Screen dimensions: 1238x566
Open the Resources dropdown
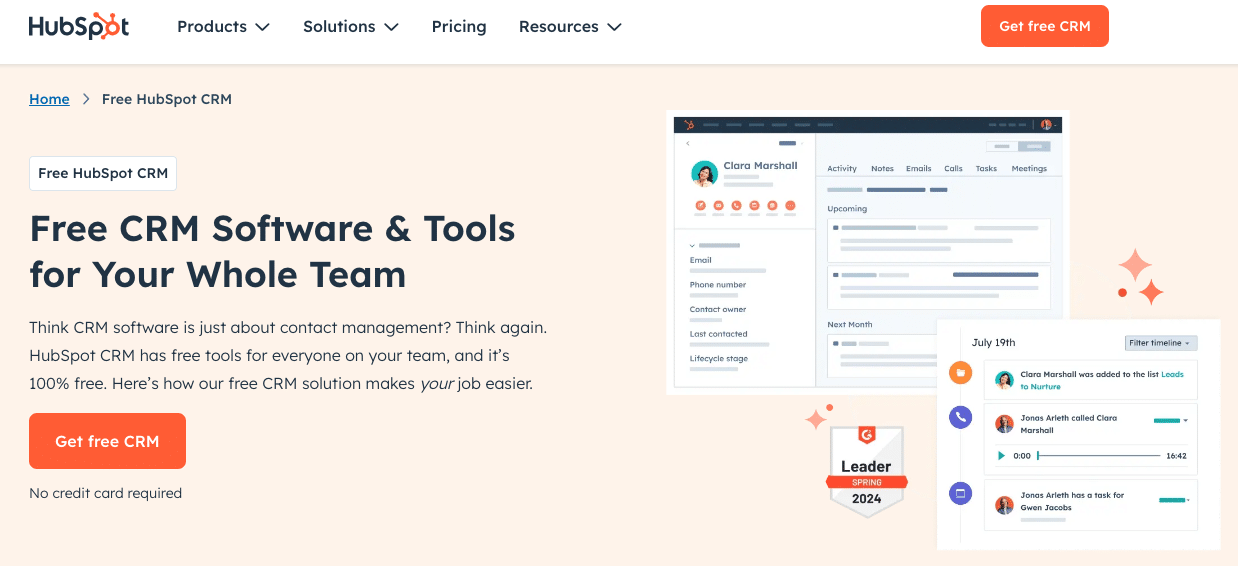pyautogui.click(x=569, y=27)
